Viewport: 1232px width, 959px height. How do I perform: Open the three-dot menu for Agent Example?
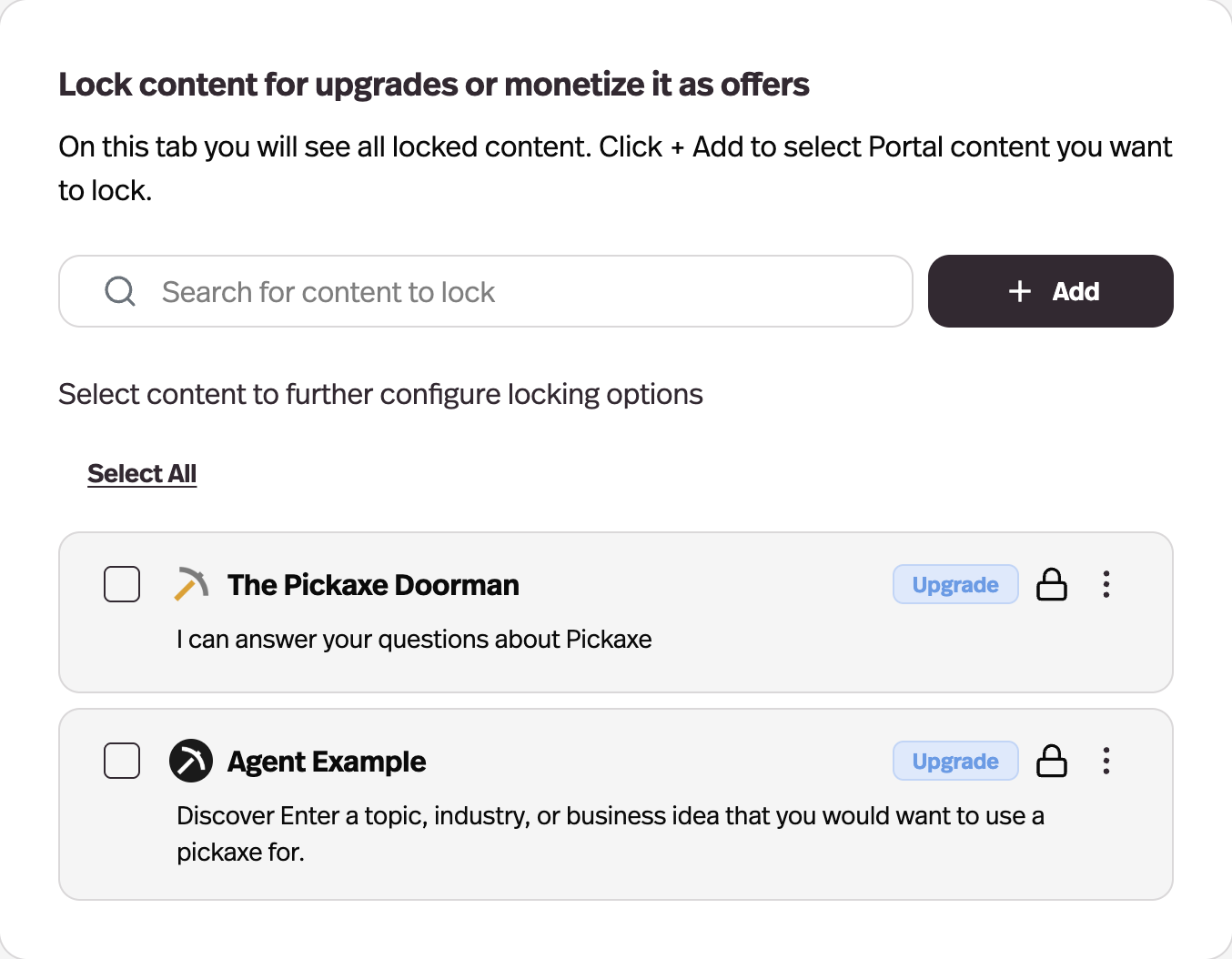coord(1106,761)
